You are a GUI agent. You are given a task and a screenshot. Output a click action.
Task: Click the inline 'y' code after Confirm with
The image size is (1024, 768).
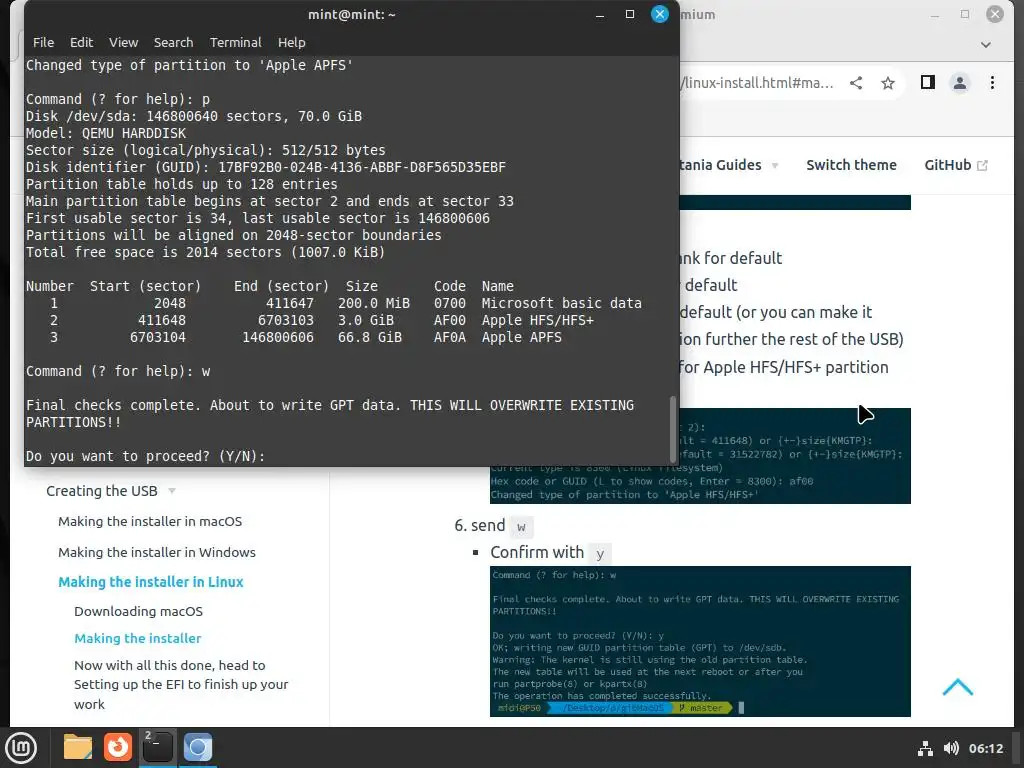(600, 554)
